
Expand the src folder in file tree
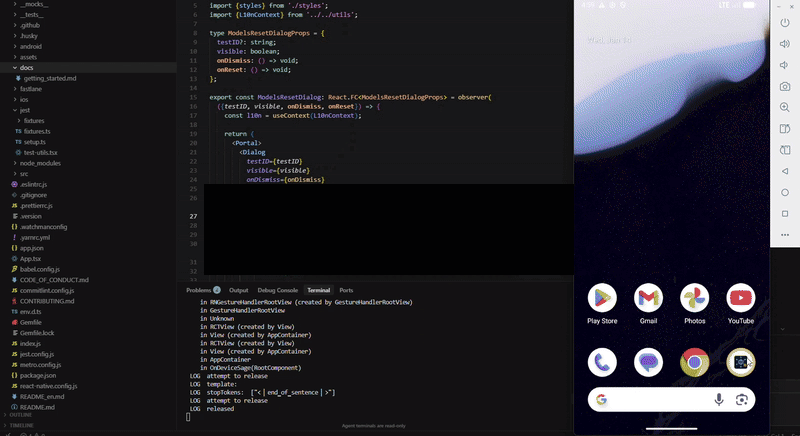24,173
